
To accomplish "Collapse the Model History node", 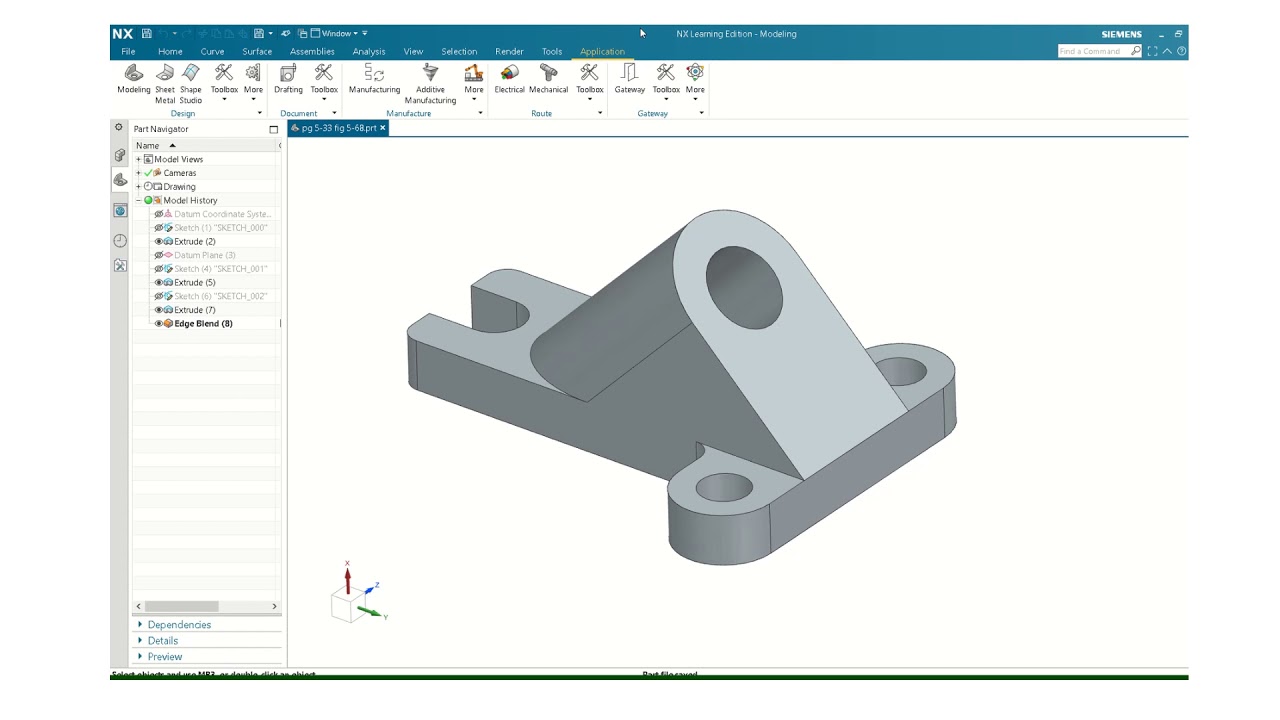I will [x=138, y=200].
